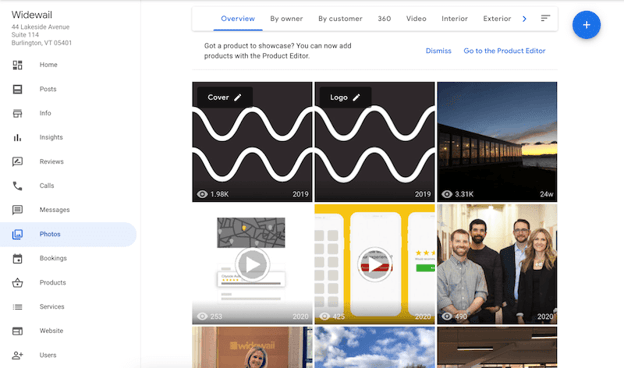
Task: Click the Reviews icon in the sidebar
Action: (18, 162)
